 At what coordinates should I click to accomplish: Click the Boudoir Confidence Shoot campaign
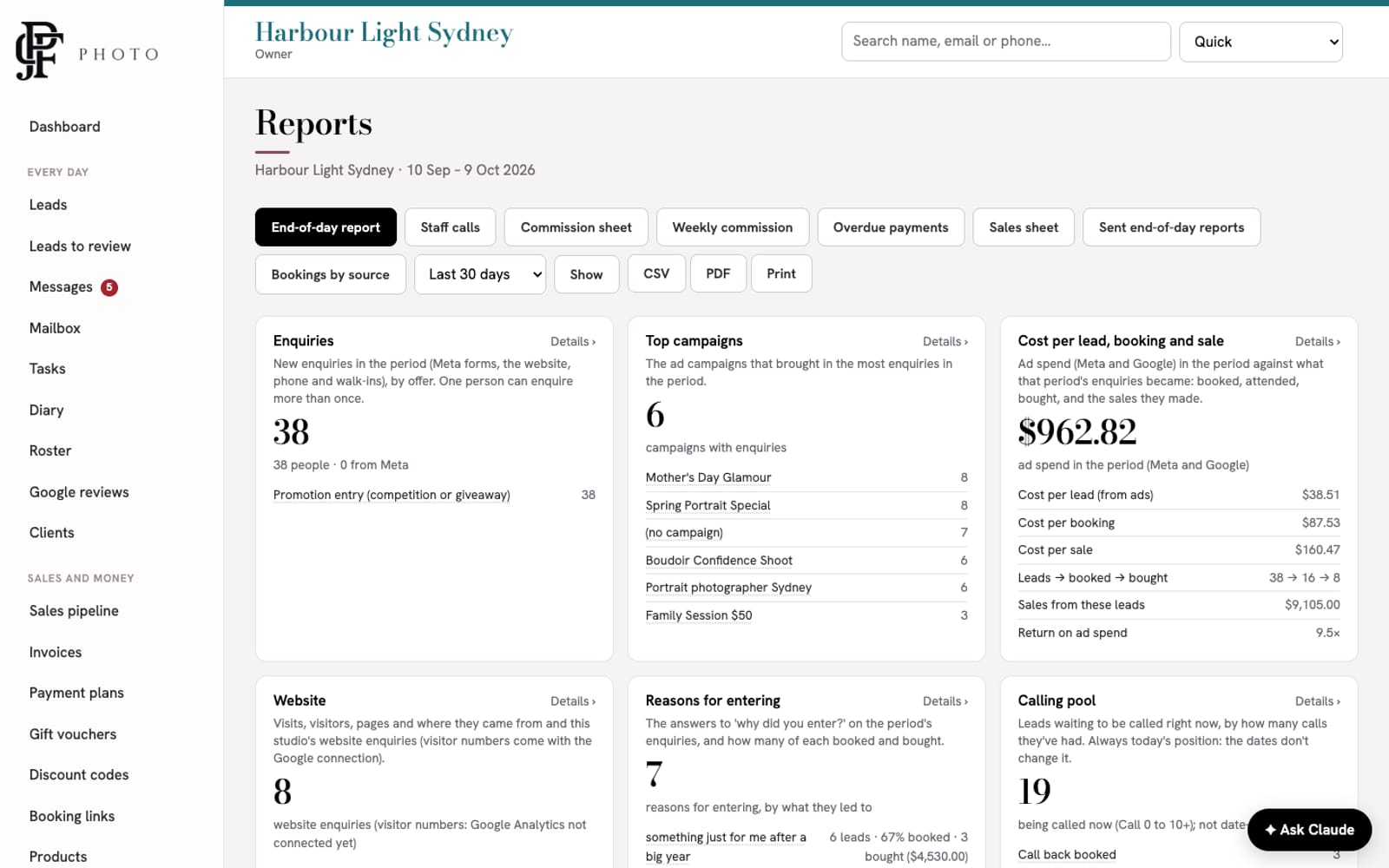(x=719, y=561)
